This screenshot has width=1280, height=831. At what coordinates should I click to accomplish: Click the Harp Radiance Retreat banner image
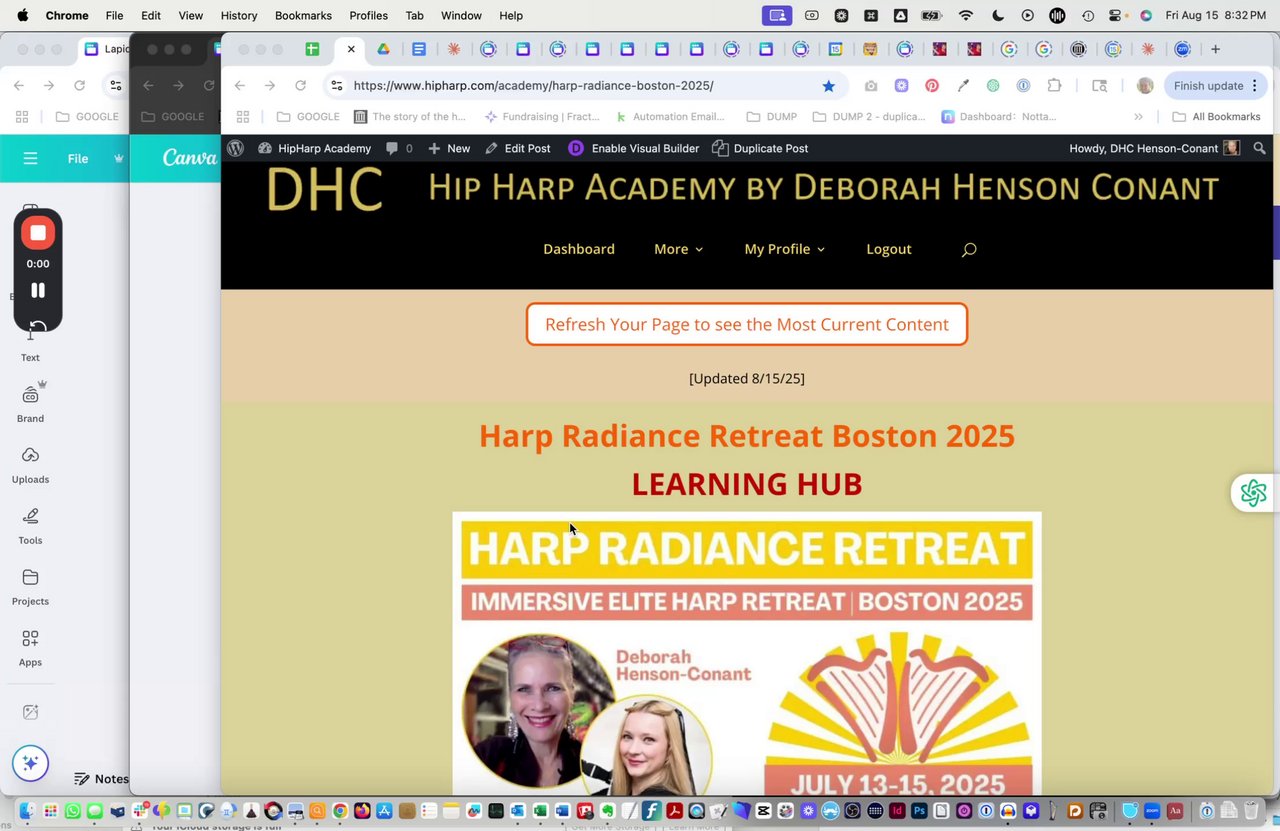click(x=747, y=653)
